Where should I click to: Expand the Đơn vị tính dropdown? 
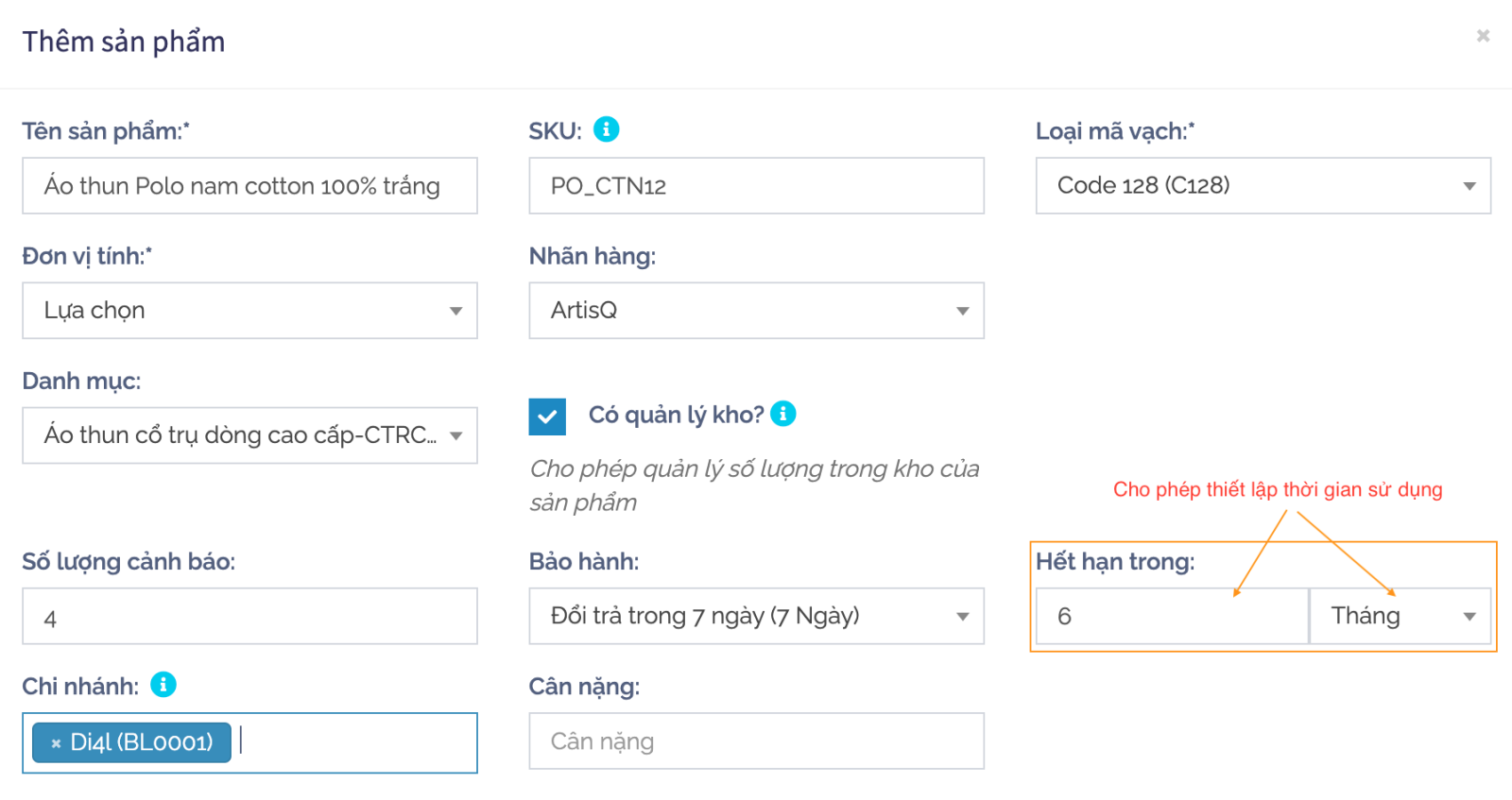(249, 311)
